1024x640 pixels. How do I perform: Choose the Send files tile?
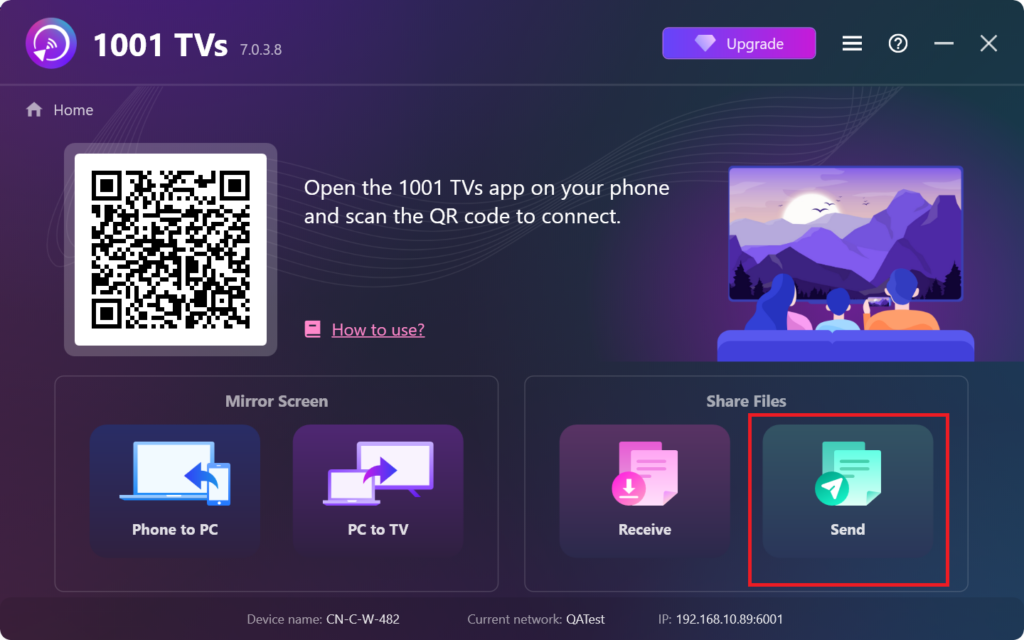click(848, 490)
